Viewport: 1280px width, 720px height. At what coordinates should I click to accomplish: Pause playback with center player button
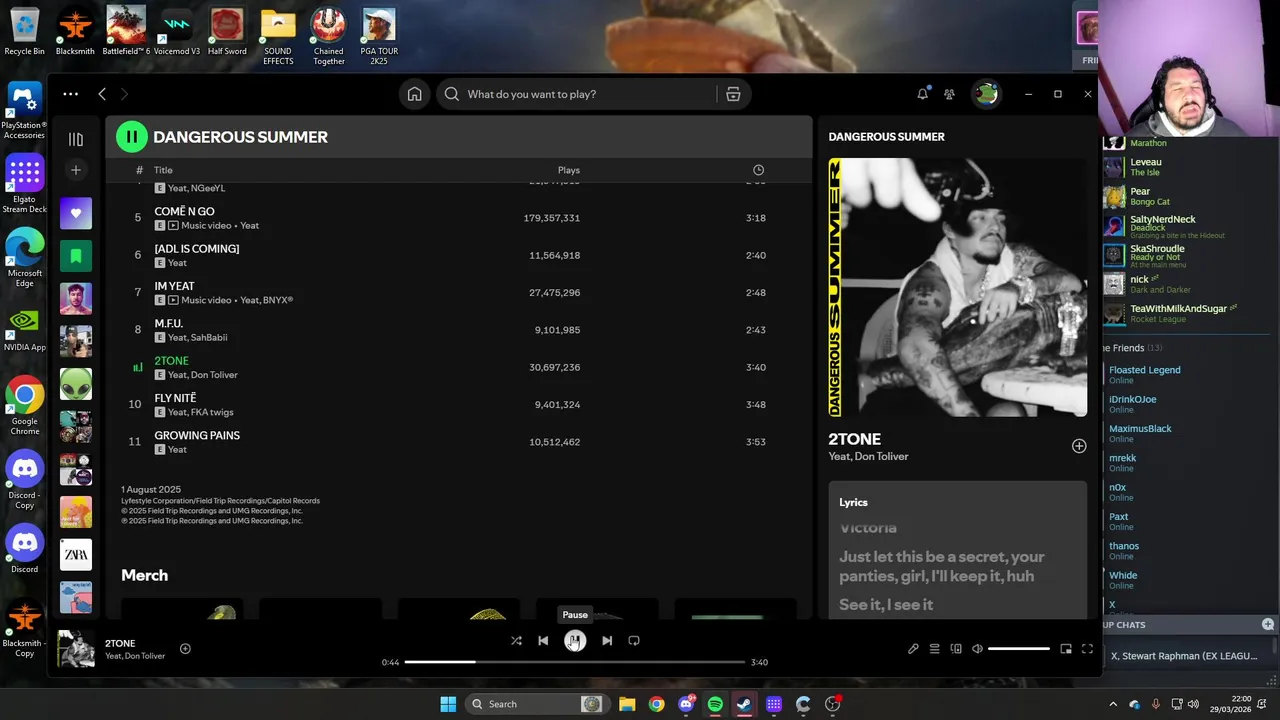tap(575, 641)
